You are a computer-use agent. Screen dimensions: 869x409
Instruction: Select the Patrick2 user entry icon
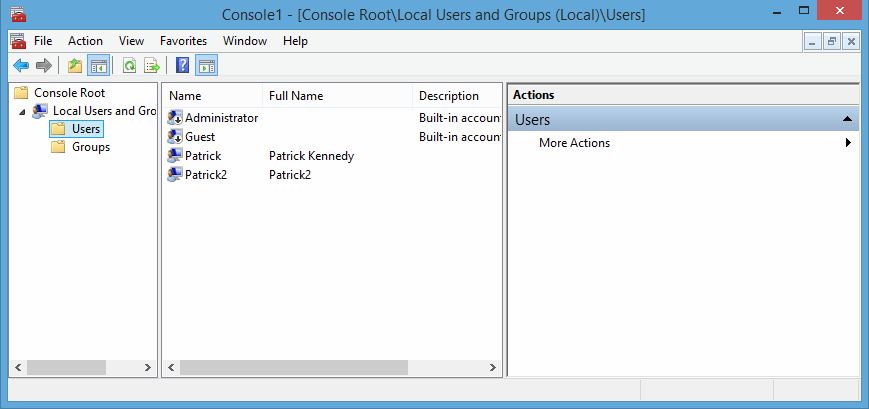click(x=175, y=175)
